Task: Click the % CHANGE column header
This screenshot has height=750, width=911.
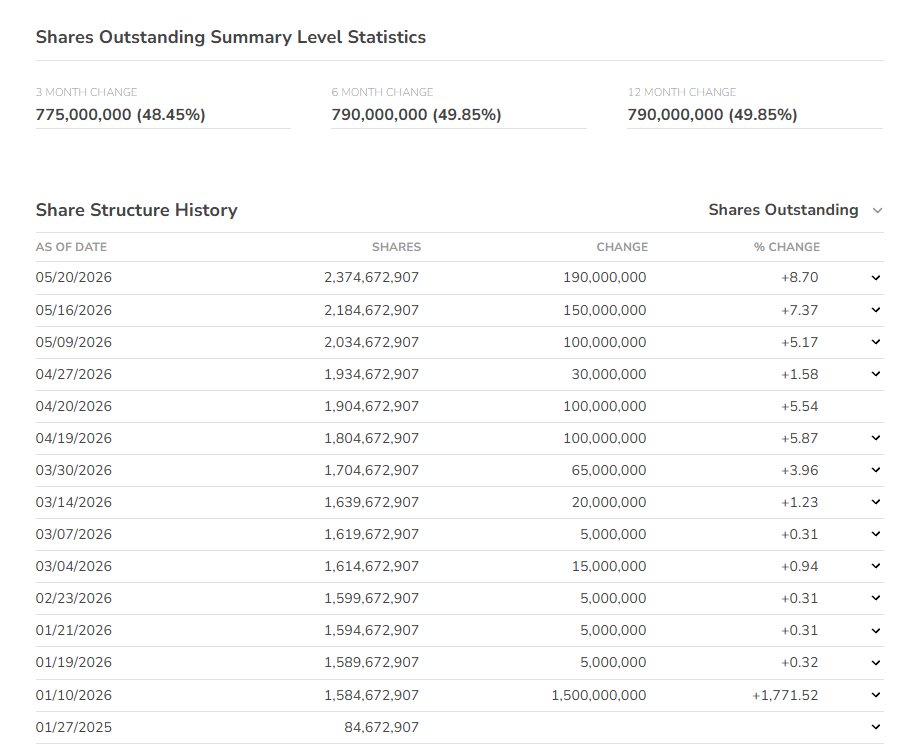Action: pos(787,247)
